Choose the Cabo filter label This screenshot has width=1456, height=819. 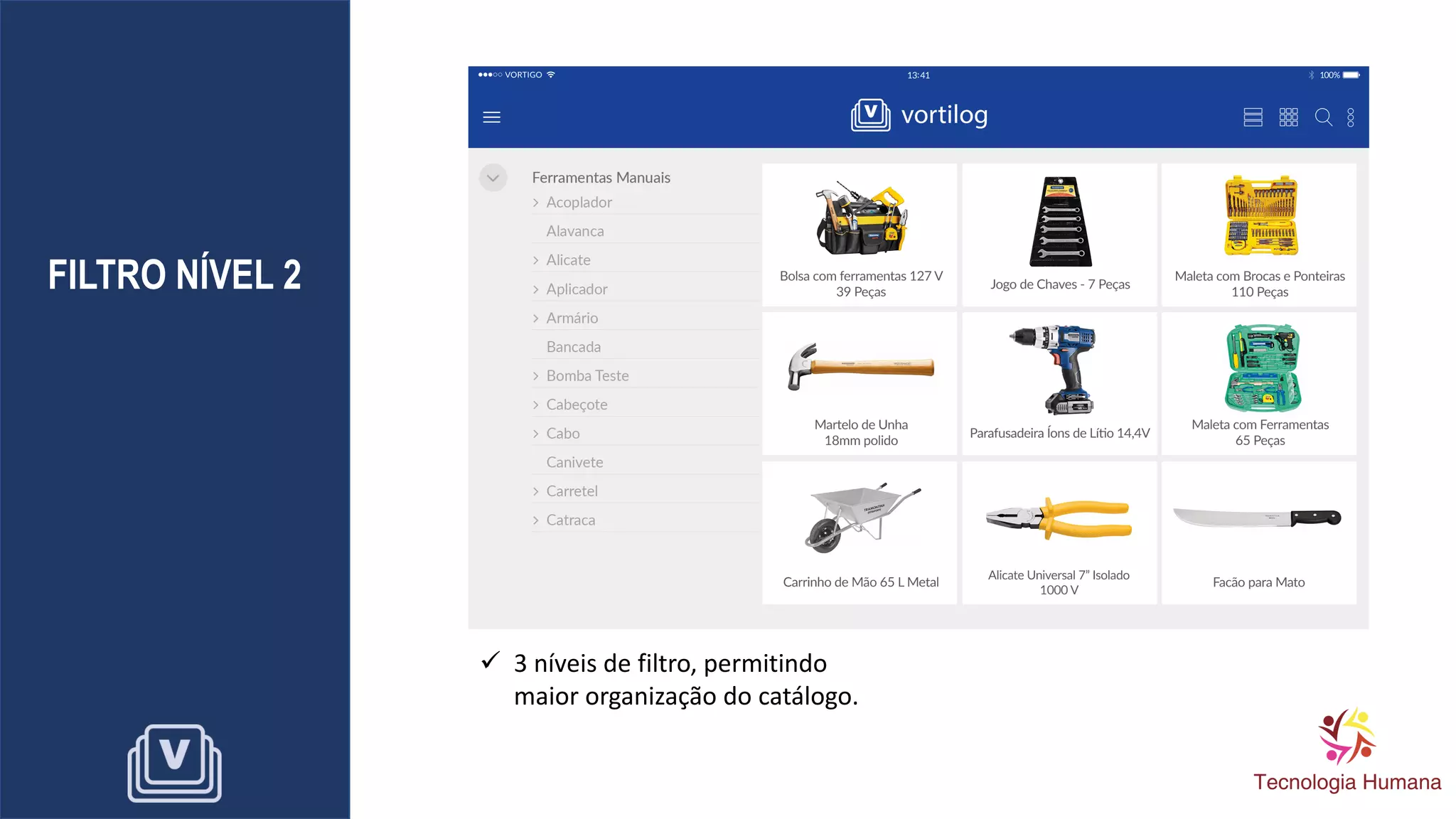(x=563, y=434)
